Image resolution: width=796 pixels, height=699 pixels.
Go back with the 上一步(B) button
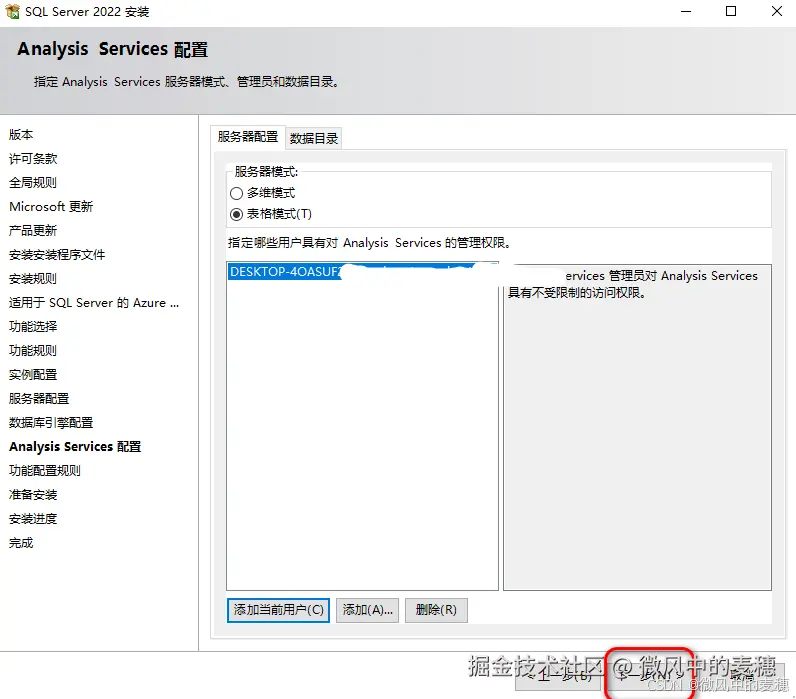coord(560,675)
